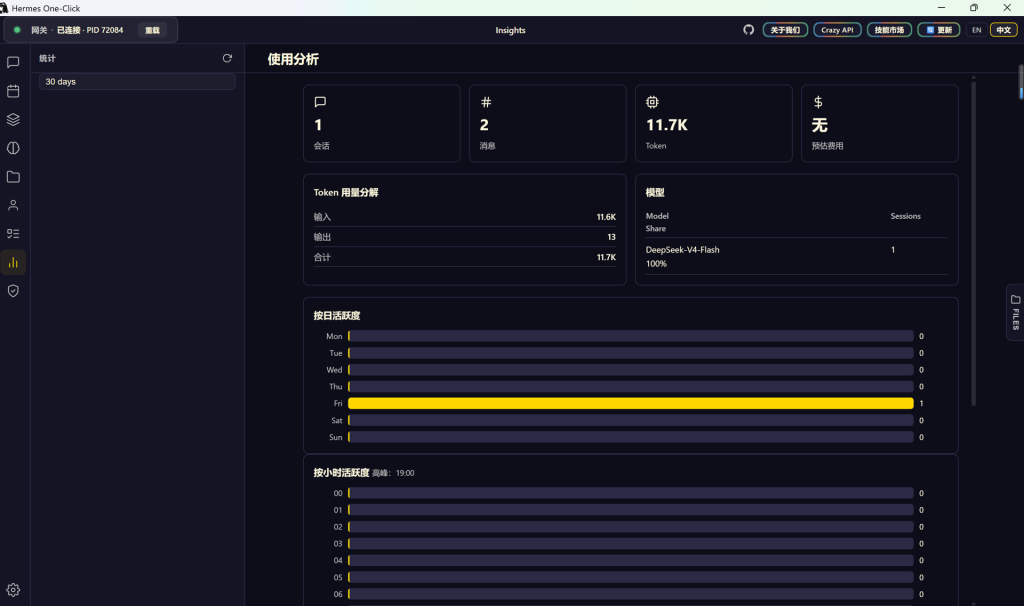The width and height of the screenshot is (1024, 606).
Task: Click the 输出 output token row
Action: click(464, 237)
